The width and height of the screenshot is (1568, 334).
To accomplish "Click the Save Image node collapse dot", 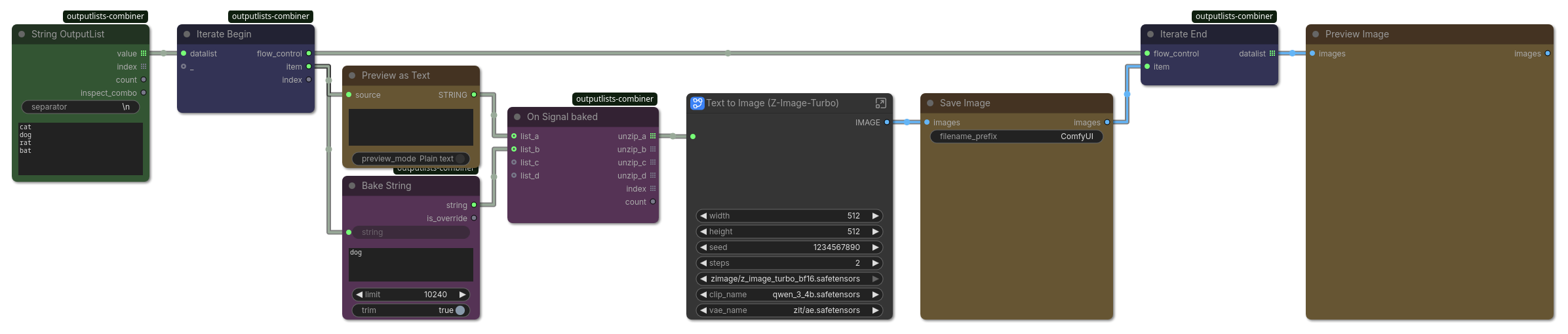I will coord(930,103).
